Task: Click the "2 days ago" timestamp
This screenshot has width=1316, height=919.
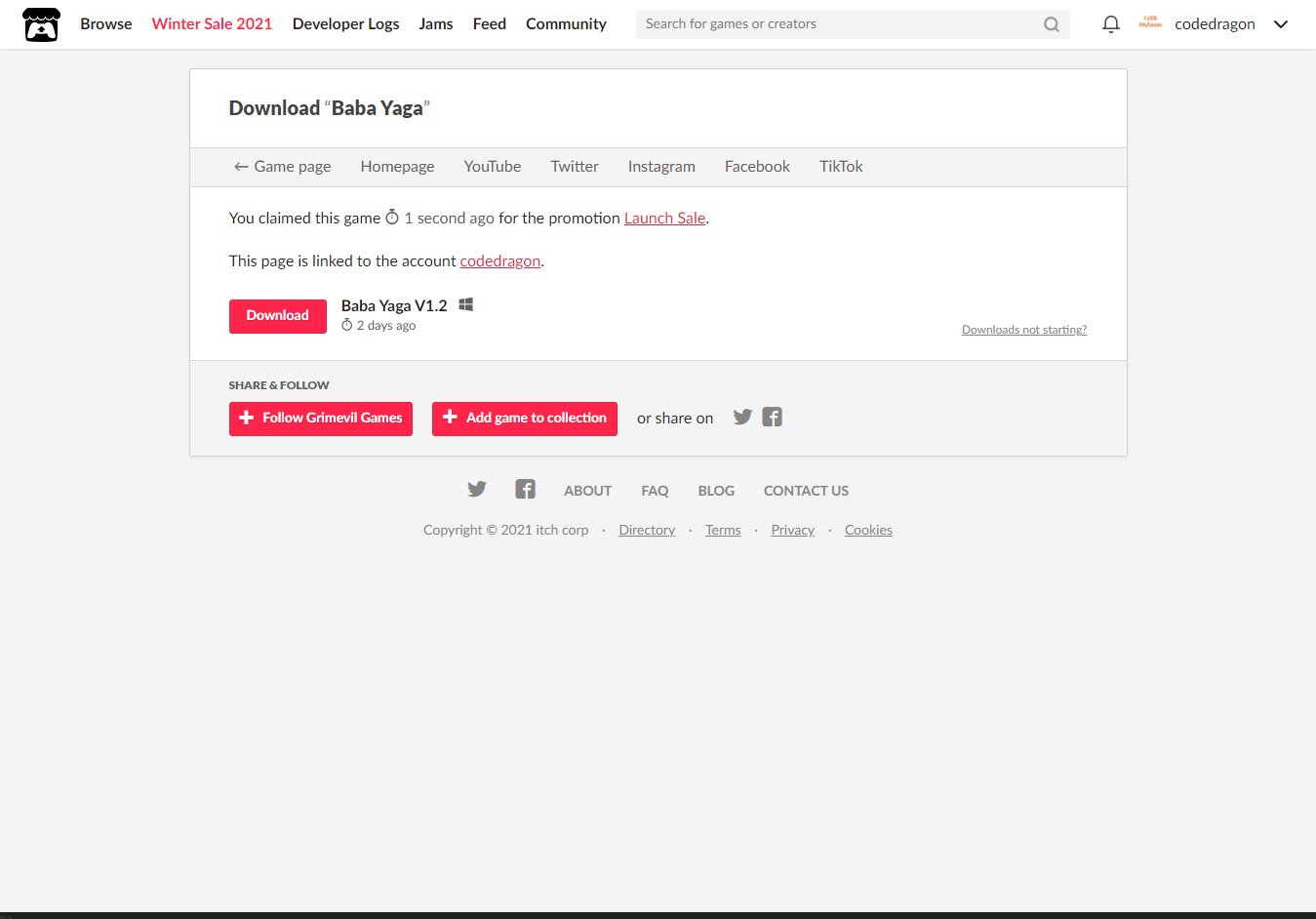Action: (x=386, y=326)
